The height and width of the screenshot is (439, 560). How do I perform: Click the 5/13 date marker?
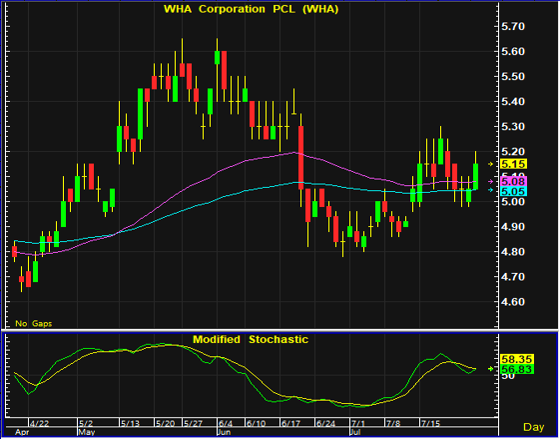point(130,424)
